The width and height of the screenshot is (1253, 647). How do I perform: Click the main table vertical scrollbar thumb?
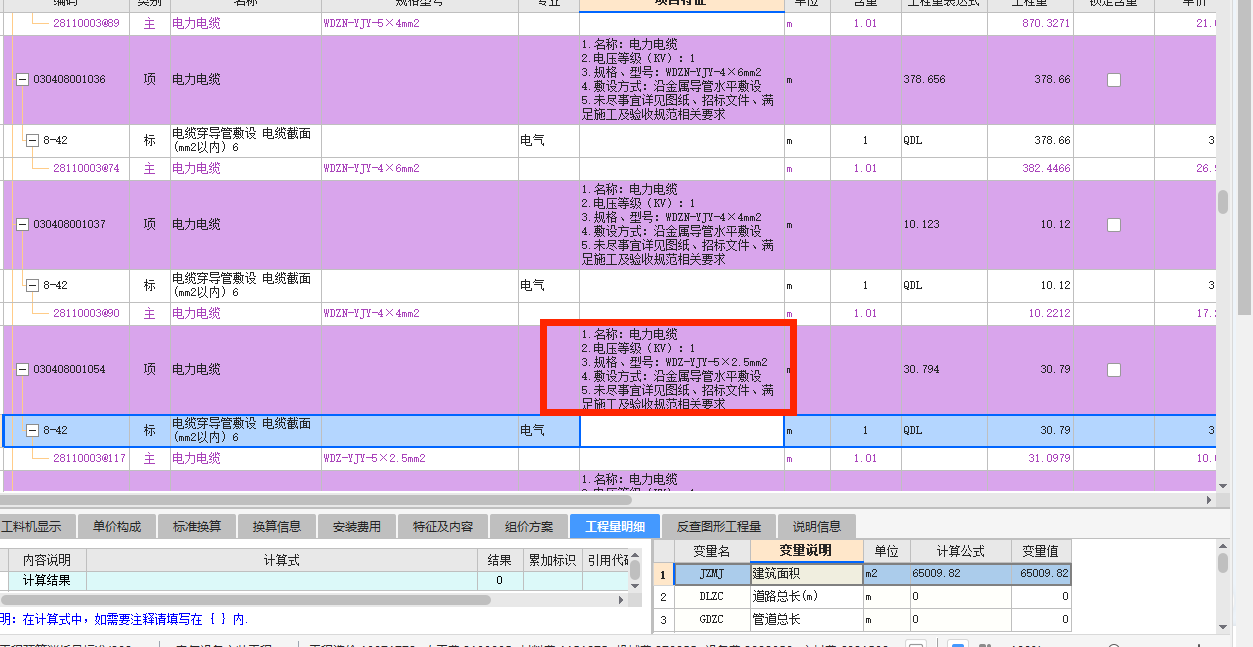point(1222,200)
